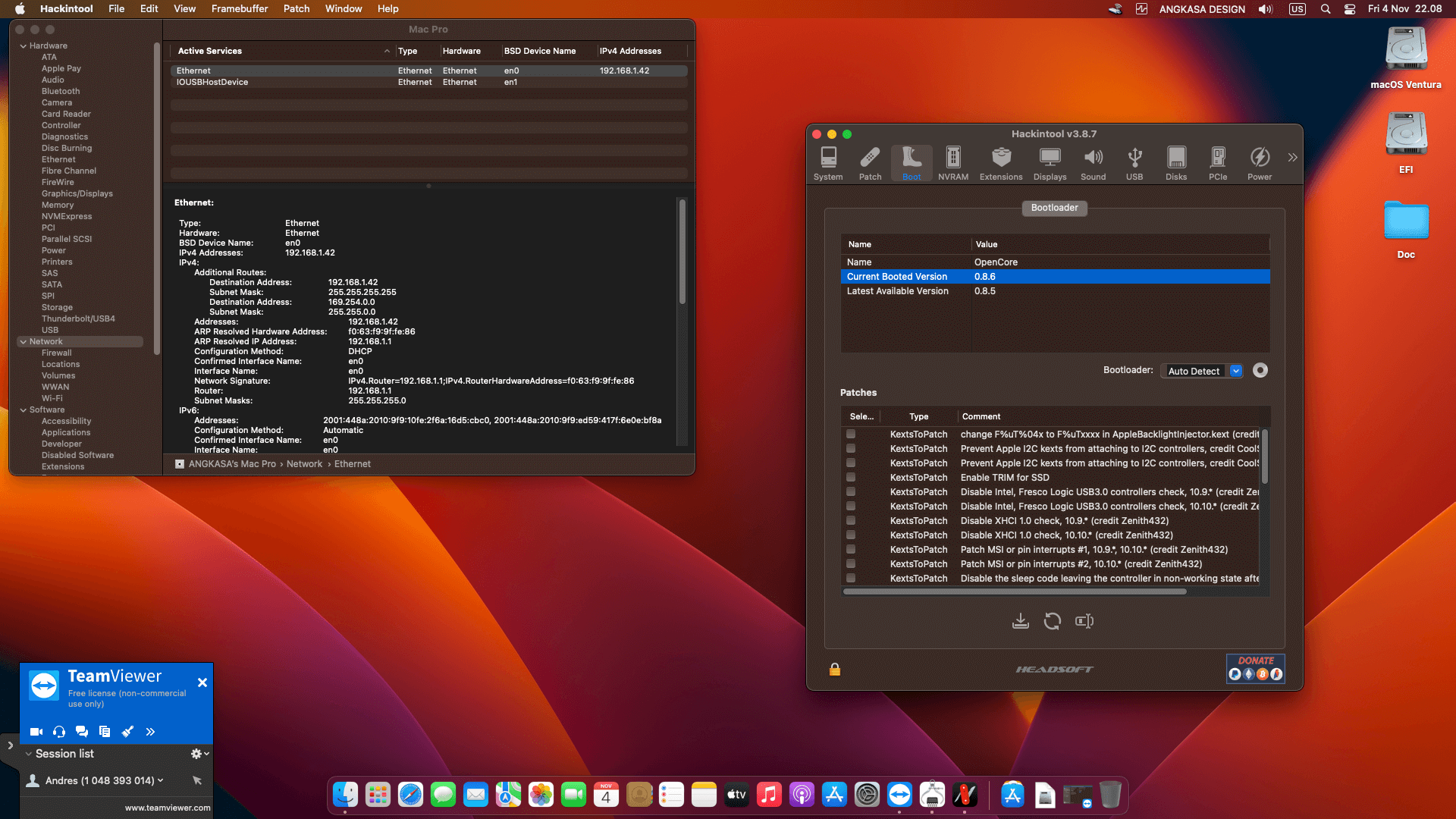The image size is (1456, 819).
Task: Collapse the TeamViewer side panel arrow
Action: [10, 745]
